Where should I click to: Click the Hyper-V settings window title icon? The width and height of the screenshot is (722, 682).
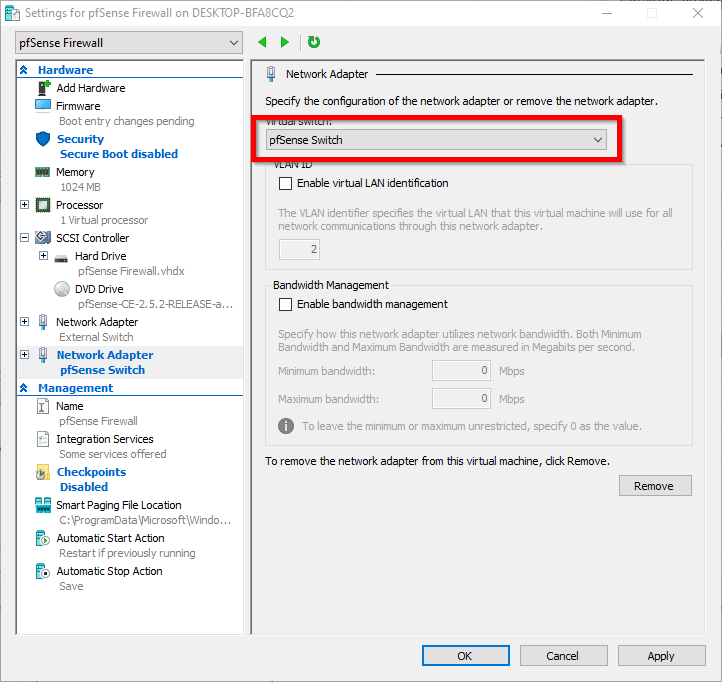12,13
